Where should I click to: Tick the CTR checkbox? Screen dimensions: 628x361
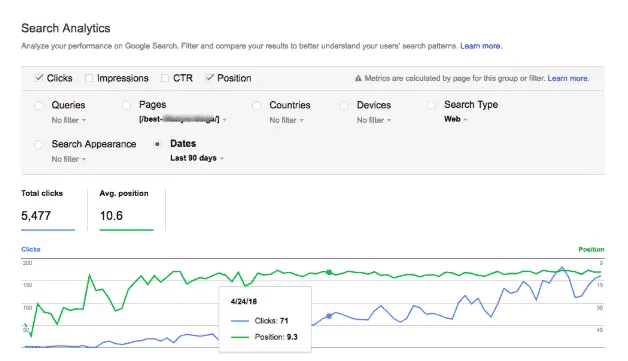pos(165,78)
